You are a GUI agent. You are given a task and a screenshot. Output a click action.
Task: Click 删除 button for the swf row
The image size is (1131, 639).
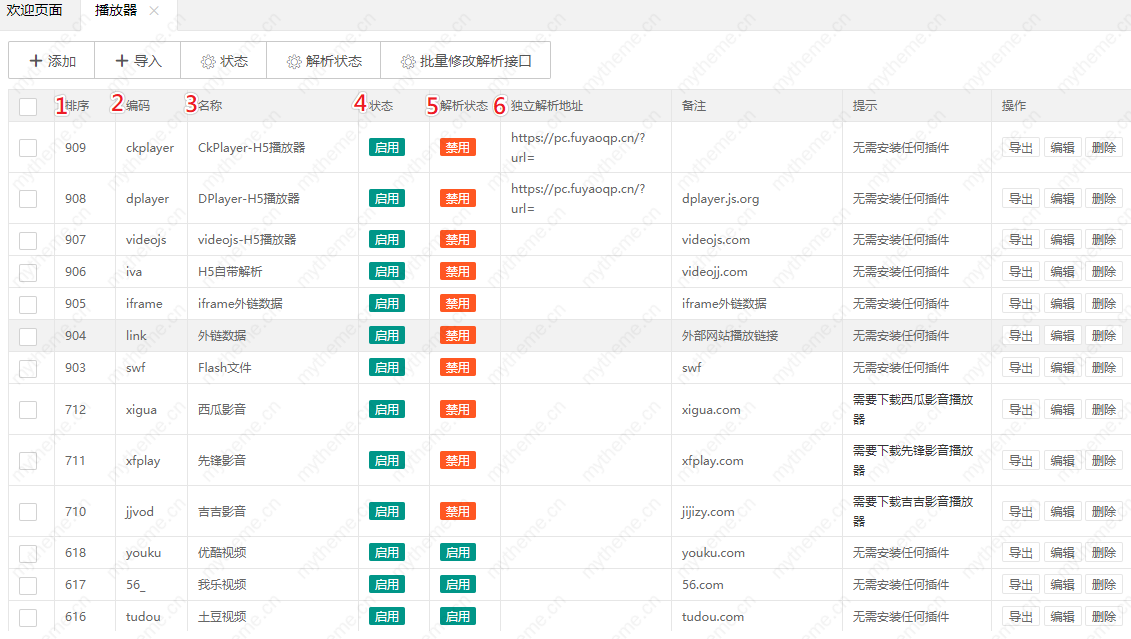(1104, 368)
